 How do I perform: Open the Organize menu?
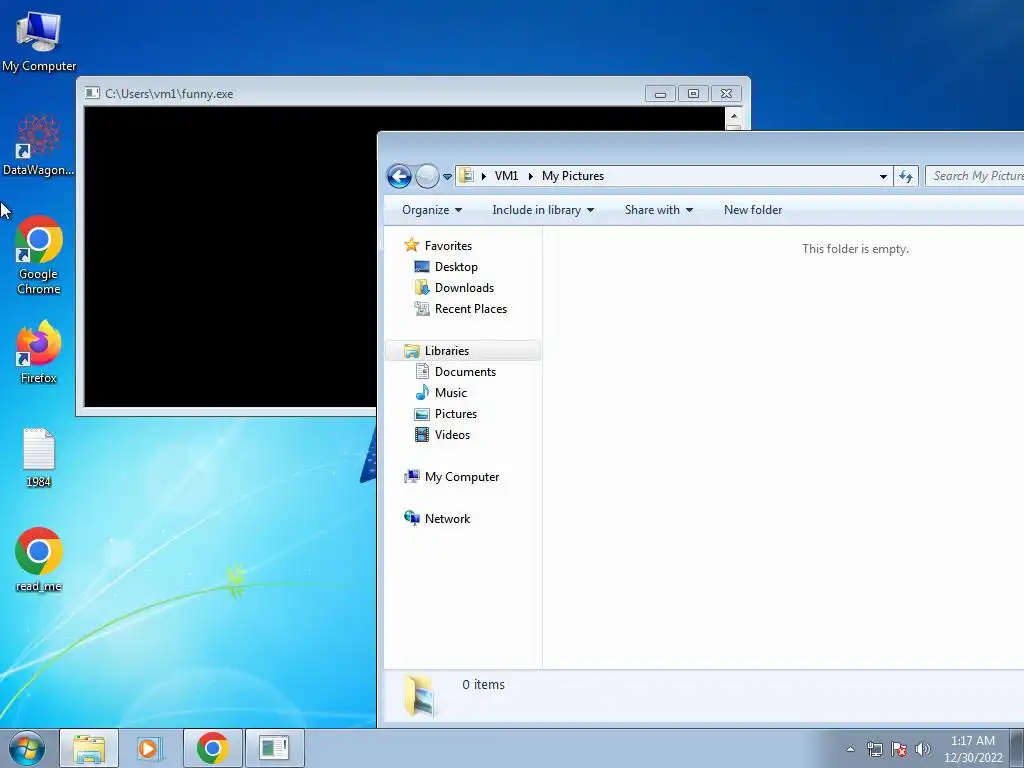point(432,210)
